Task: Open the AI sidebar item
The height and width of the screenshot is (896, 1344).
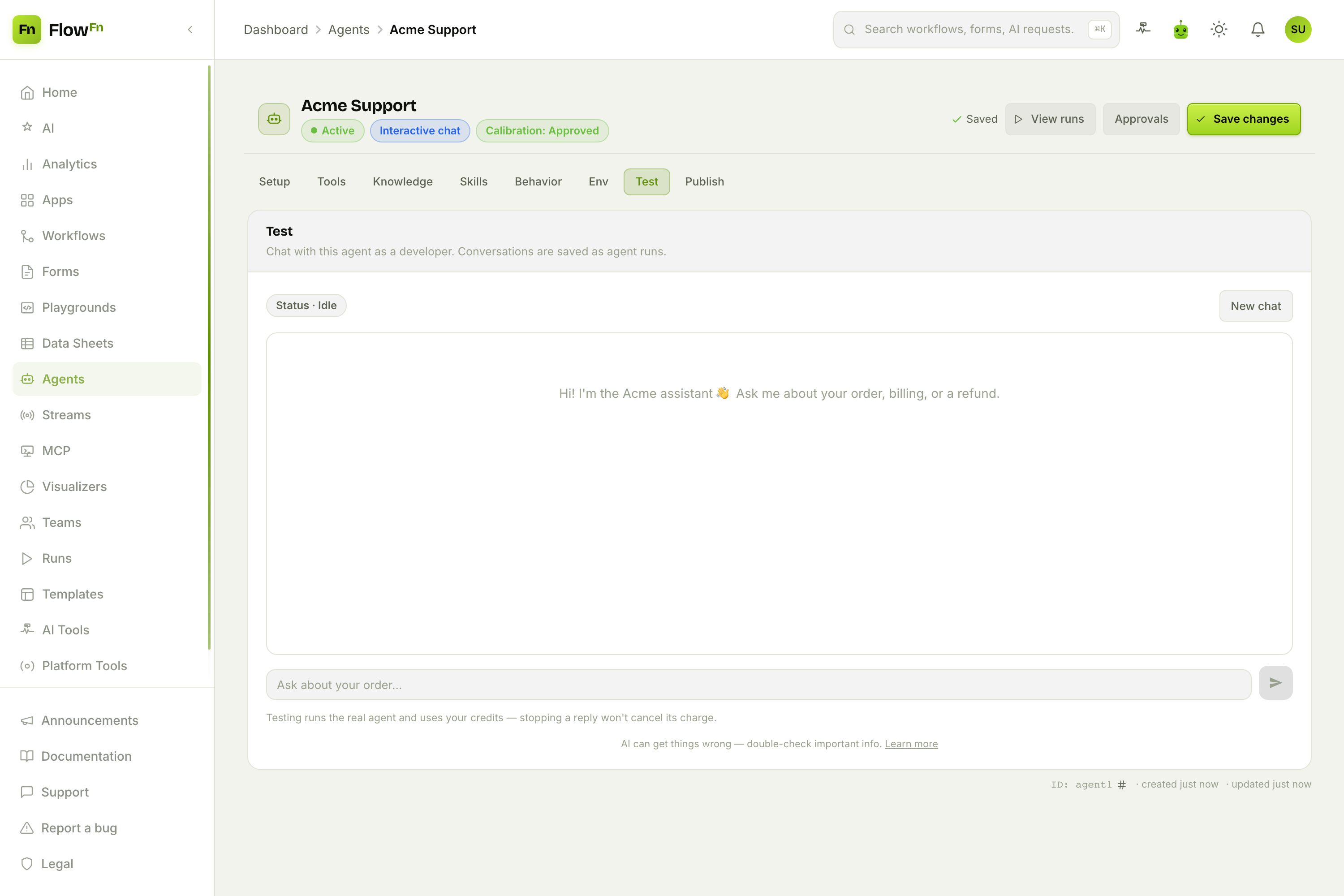Action: click(107, 128)
